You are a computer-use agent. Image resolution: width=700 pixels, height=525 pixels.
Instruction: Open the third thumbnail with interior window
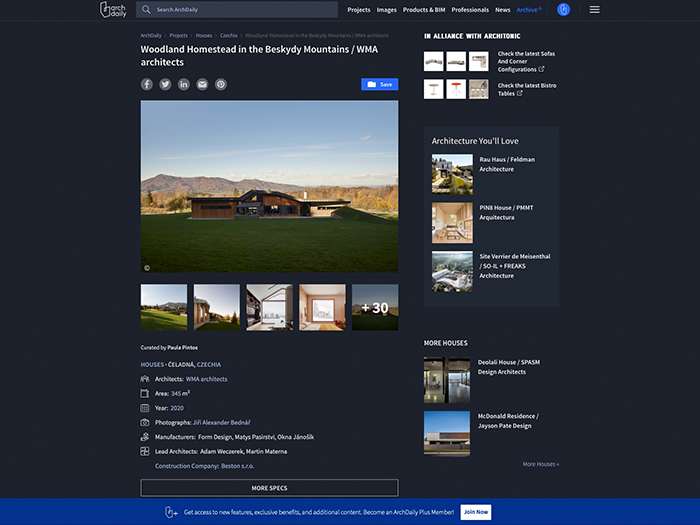tap(270, 307)
